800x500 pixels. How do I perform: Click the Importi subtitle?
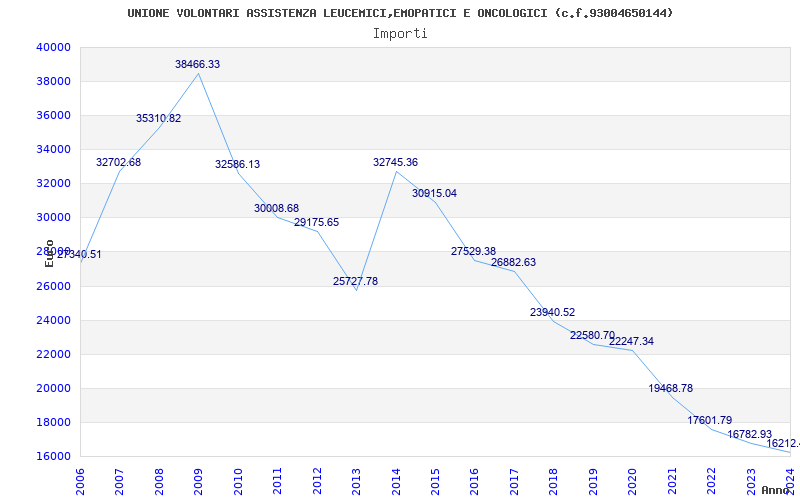pos(400,34)
